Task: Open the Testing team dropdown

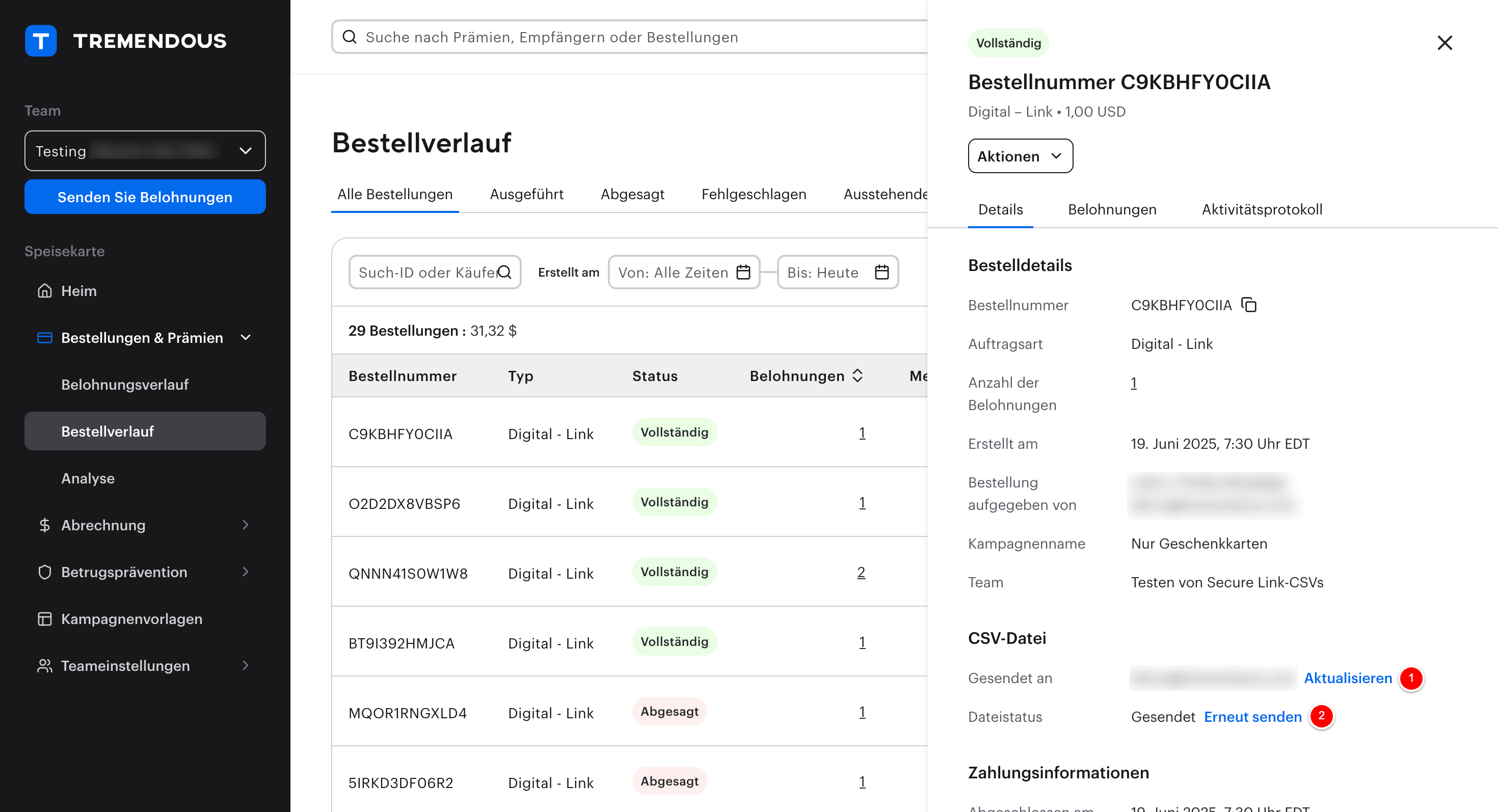Action: (x=145, y=151)
